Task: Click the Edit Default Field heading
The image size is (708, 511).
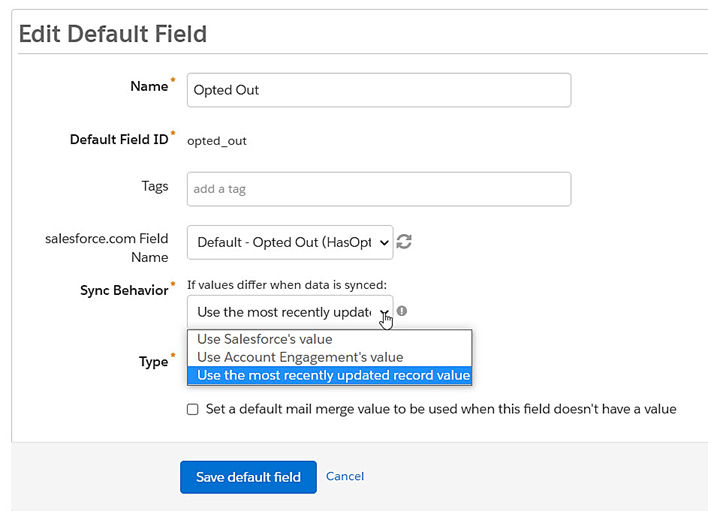Action: [113, 34]
